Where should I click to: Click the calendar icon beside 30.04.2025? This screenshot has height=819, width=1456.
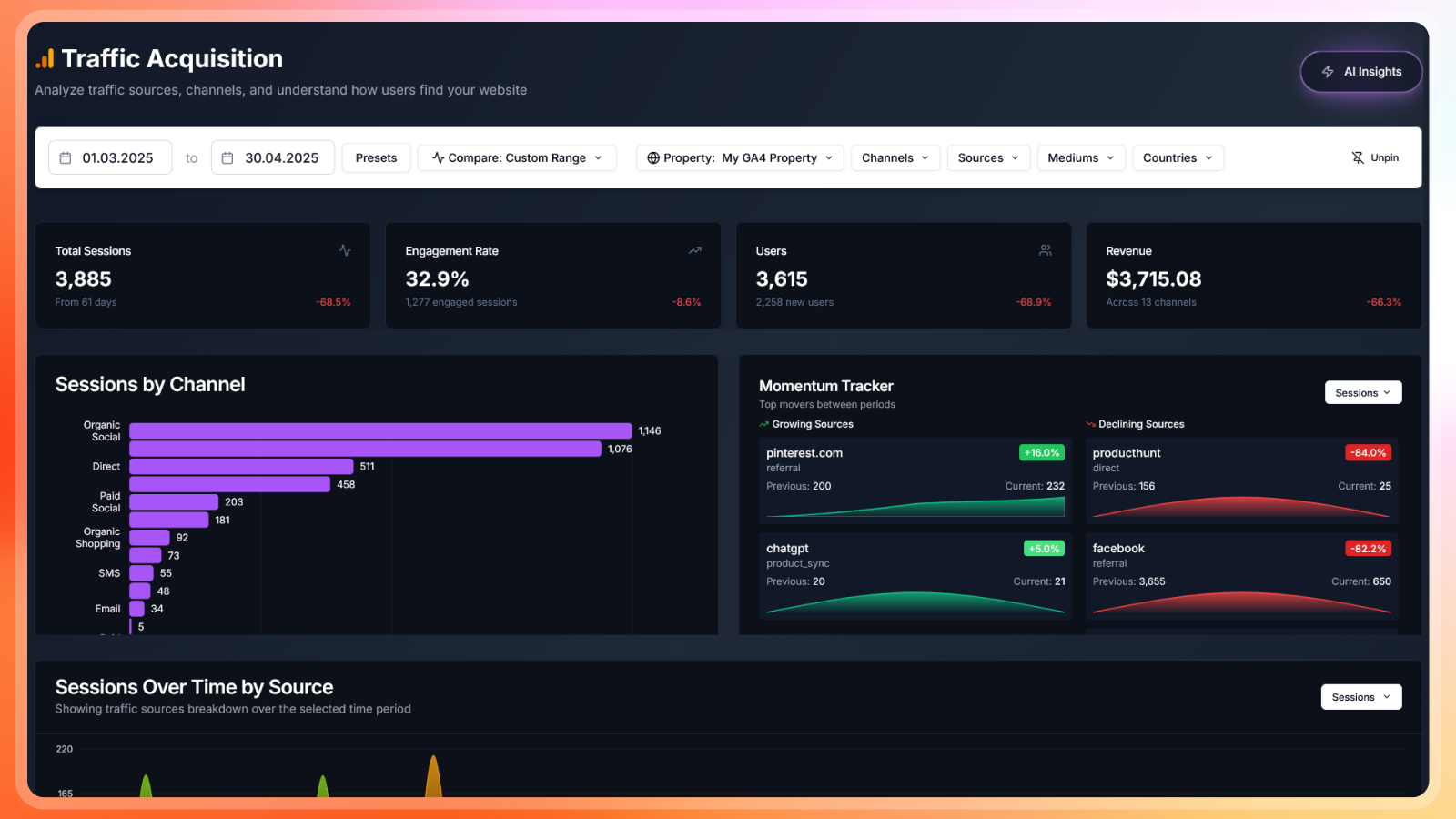click(x=227, y=158)
